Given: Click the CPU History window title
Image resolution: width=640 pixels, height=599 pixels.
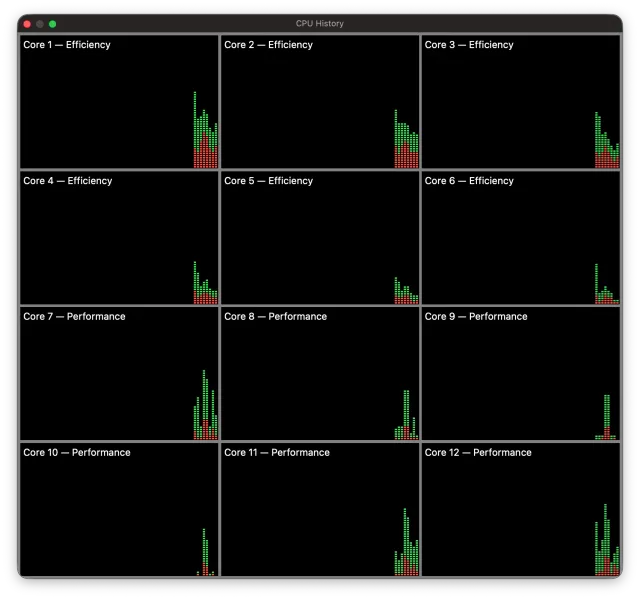Looking at the screenshot, I should coord(319,23).
